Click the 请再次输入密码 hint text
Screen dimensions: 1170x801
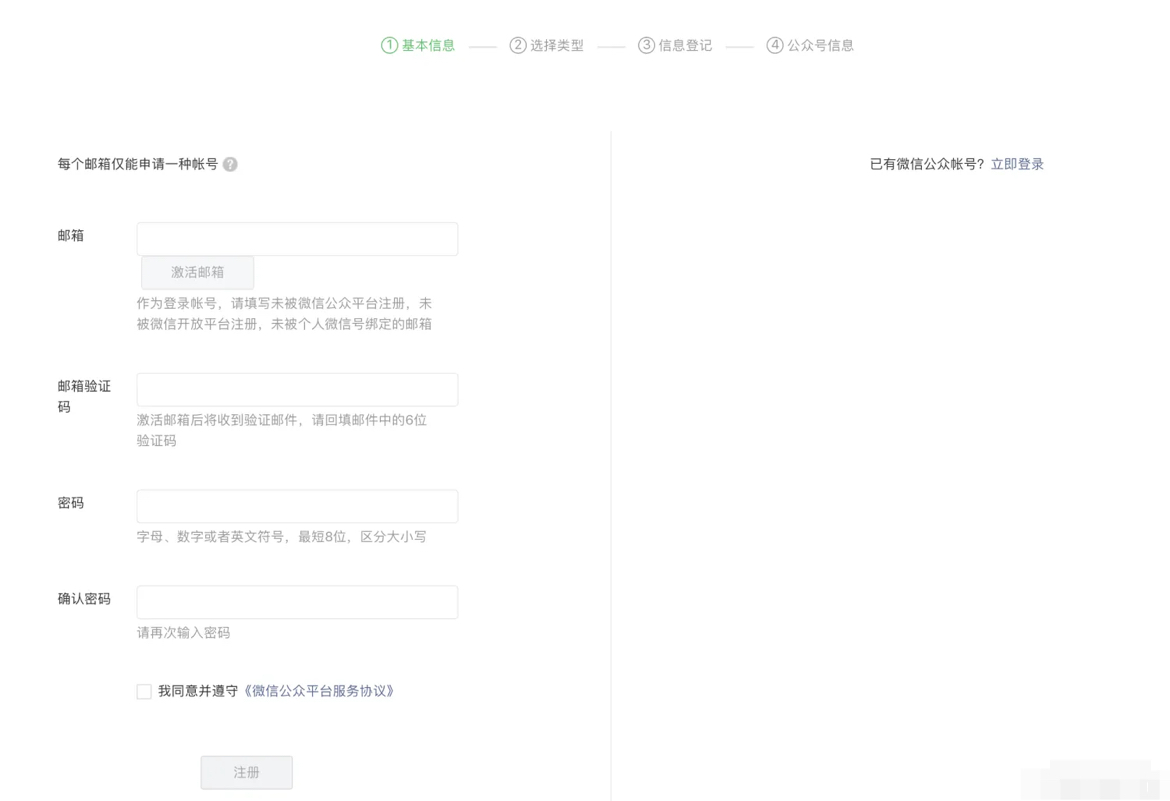tap(183, 633)
